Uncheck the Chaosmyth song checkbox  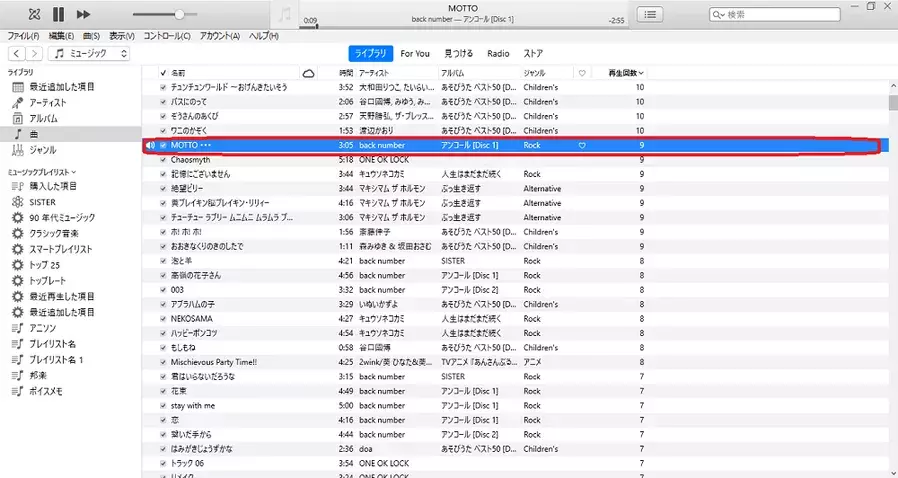163,160
